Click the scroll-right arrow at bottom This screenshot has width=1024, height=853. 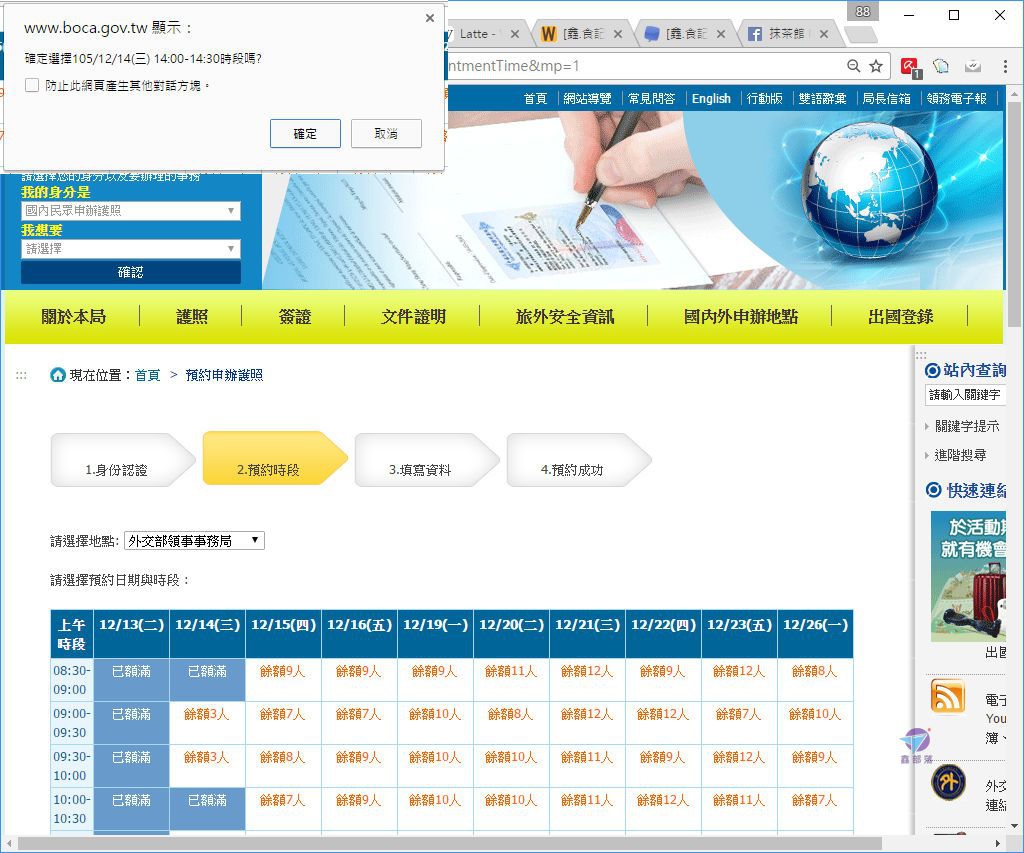[997, 843]
